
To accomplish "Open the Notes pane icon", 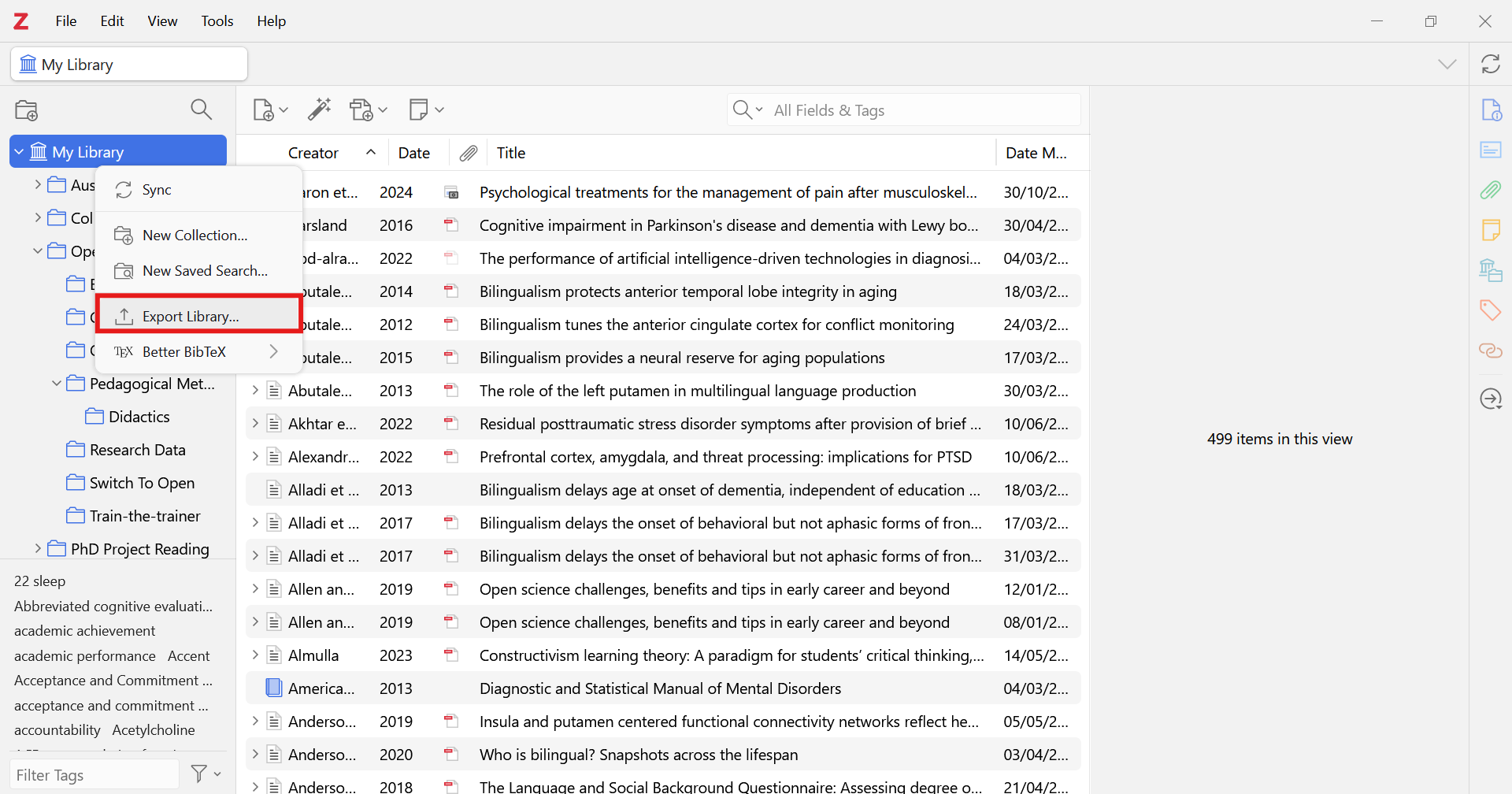I will 1491,230.
